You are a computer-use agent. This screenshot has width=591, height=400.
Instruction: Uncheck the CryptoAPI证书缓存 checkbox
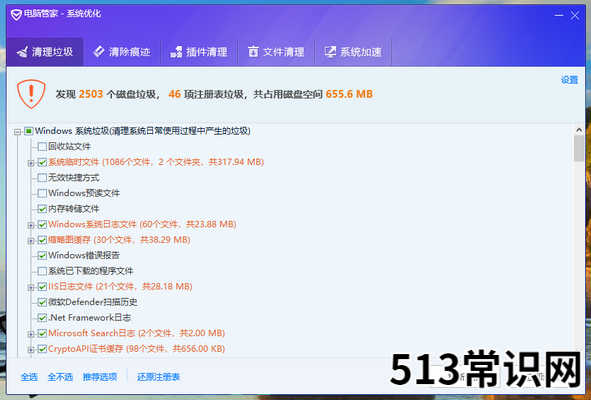pos(42,349)
